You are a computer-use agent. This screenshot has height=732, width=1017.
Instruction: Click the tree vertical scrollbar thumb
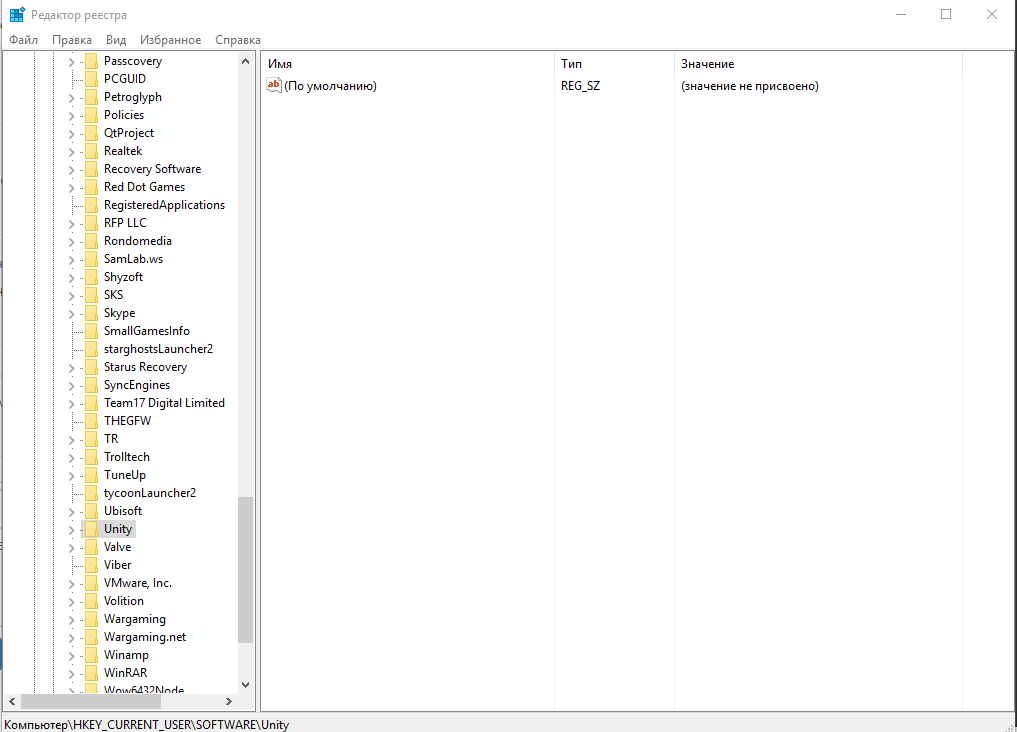(245, 569)
